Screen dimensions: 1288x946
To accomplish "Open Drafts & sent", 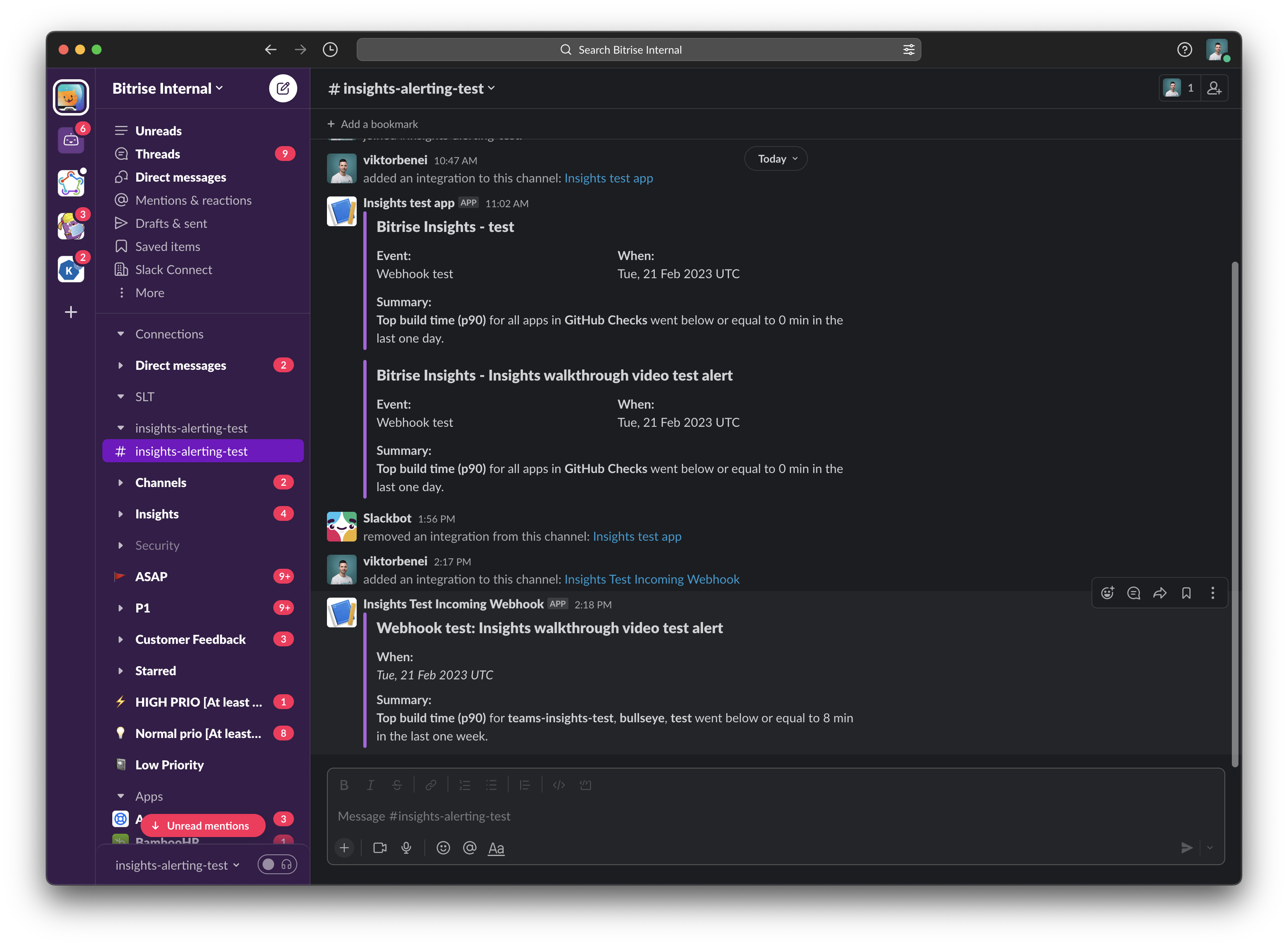I will pyautogui.click(x=203, y=223).
